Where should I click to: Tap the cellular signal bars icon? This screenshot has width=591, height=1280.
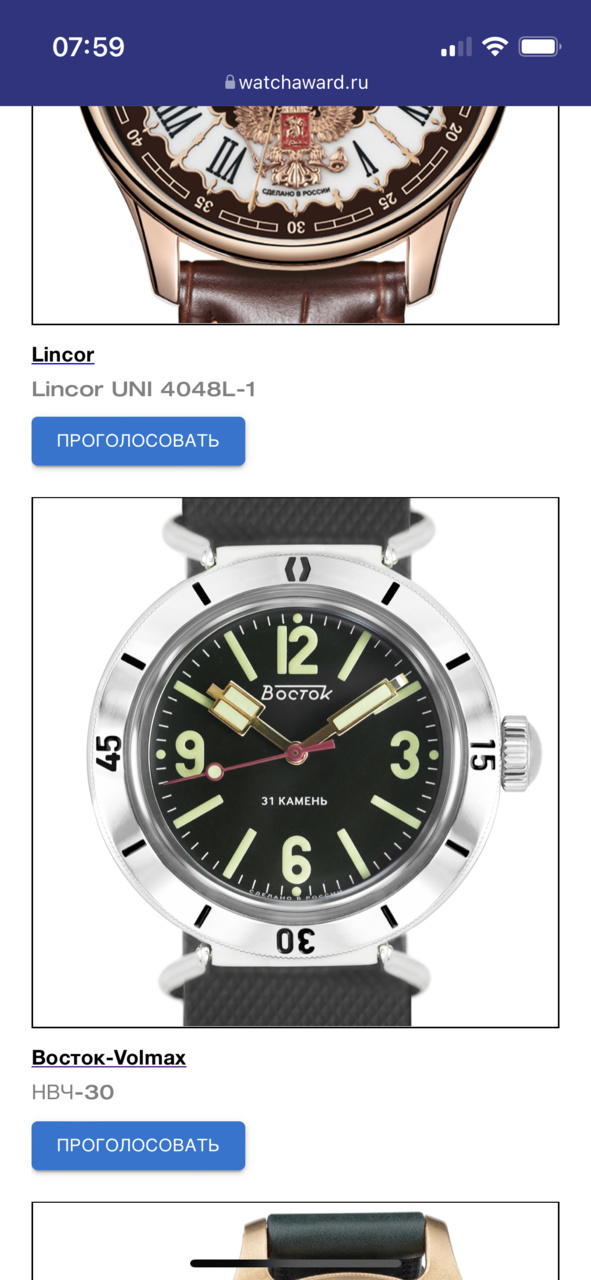[456, 47]
